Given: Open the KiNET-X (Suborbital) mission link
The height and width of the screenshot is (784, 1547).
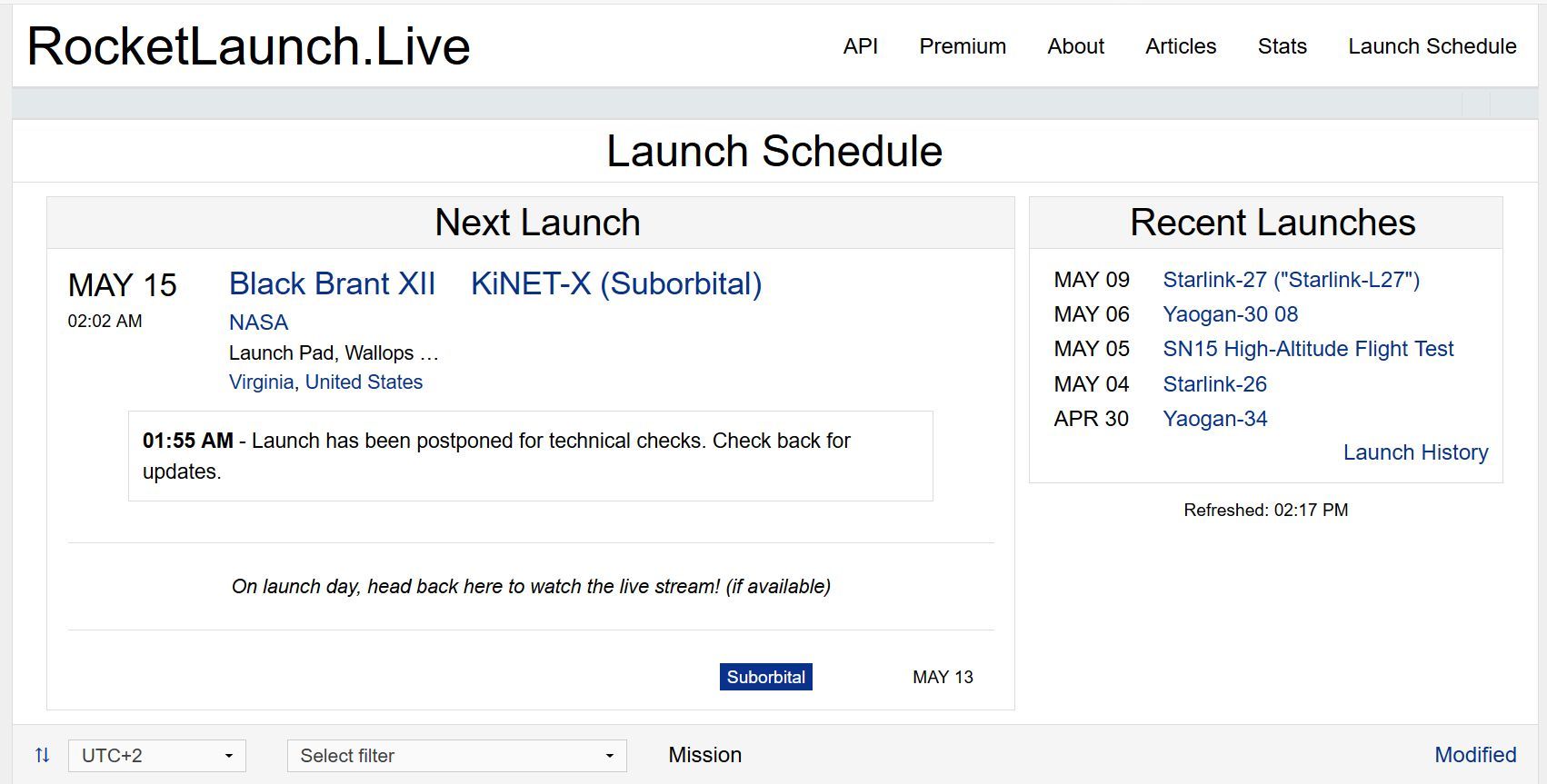Looking at the screenshot, I should point(616,283).
